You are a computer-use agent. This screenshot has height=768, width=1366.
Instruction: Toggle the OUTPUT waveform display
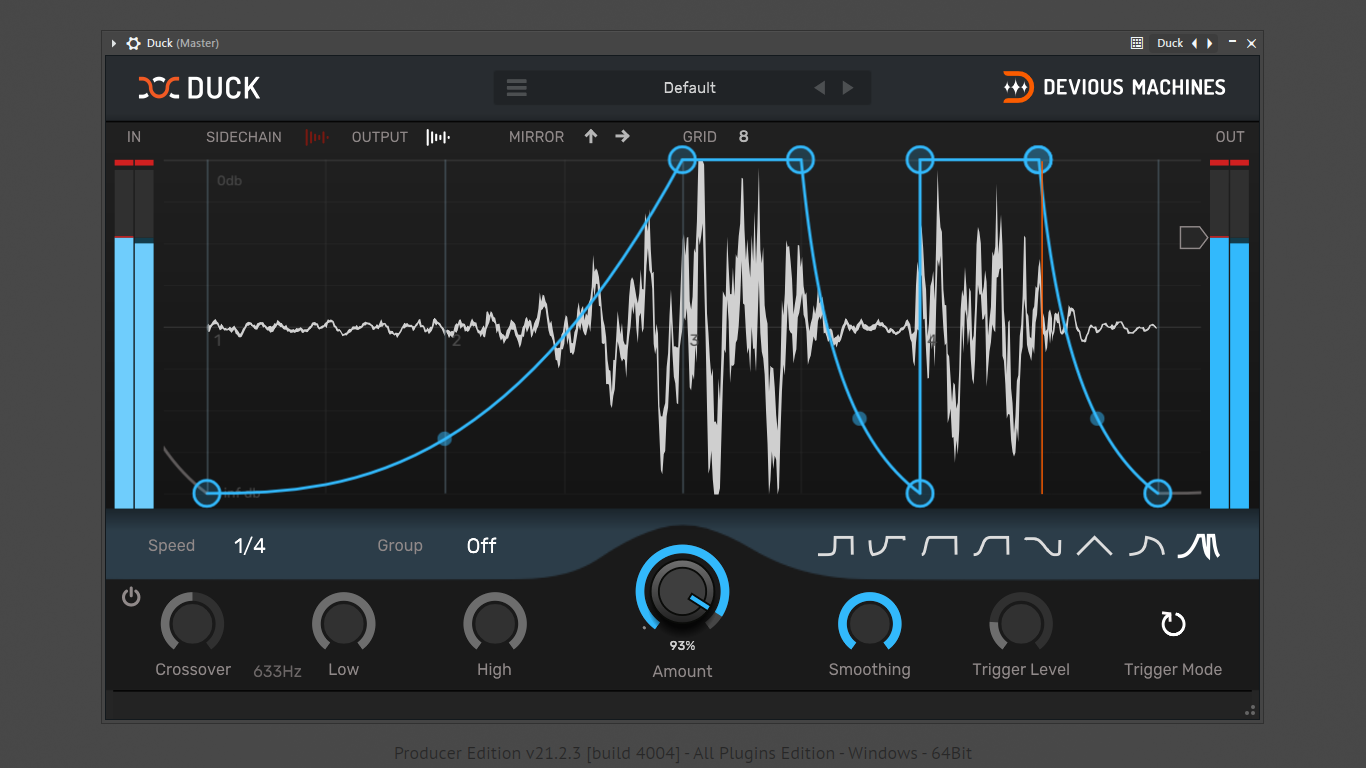click(x=438, y=137)
